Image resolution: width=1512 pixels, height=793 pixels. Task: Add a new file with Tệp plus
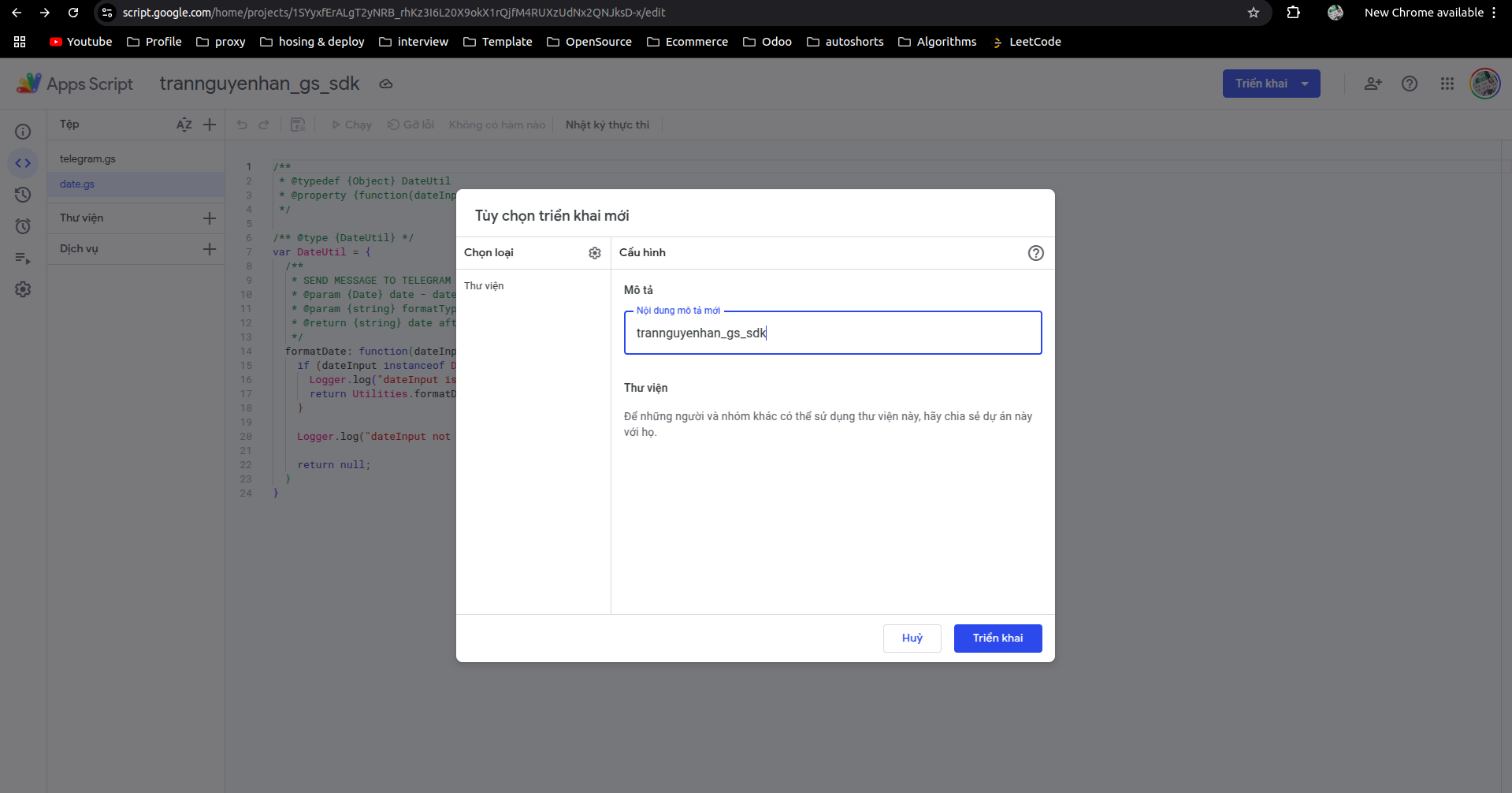point(209,125)
